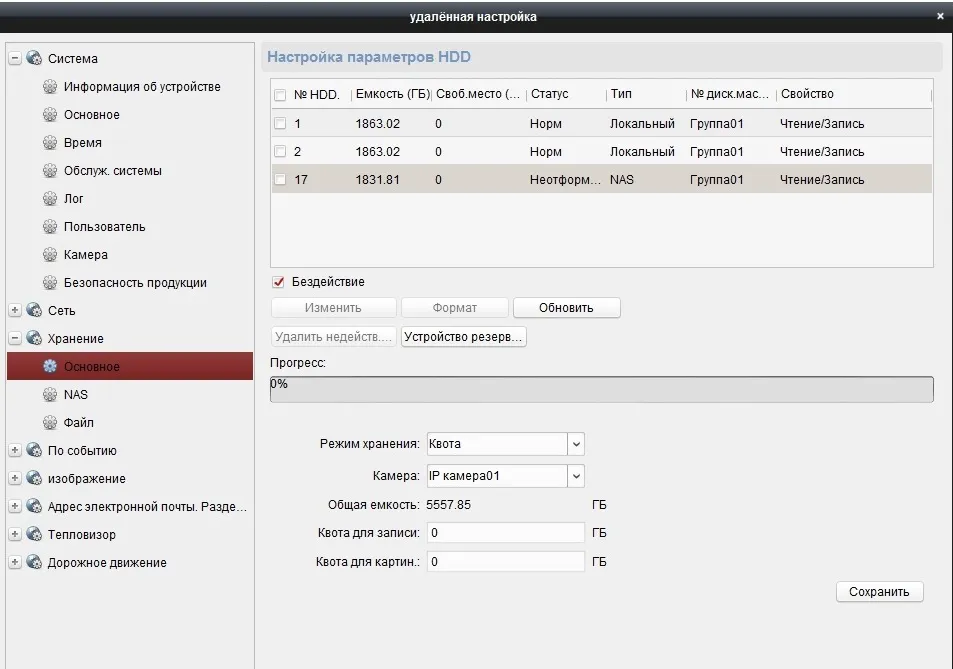Click the gear icon beside Лог
This screenshot has width=953, height=669.
coord(50,199)
